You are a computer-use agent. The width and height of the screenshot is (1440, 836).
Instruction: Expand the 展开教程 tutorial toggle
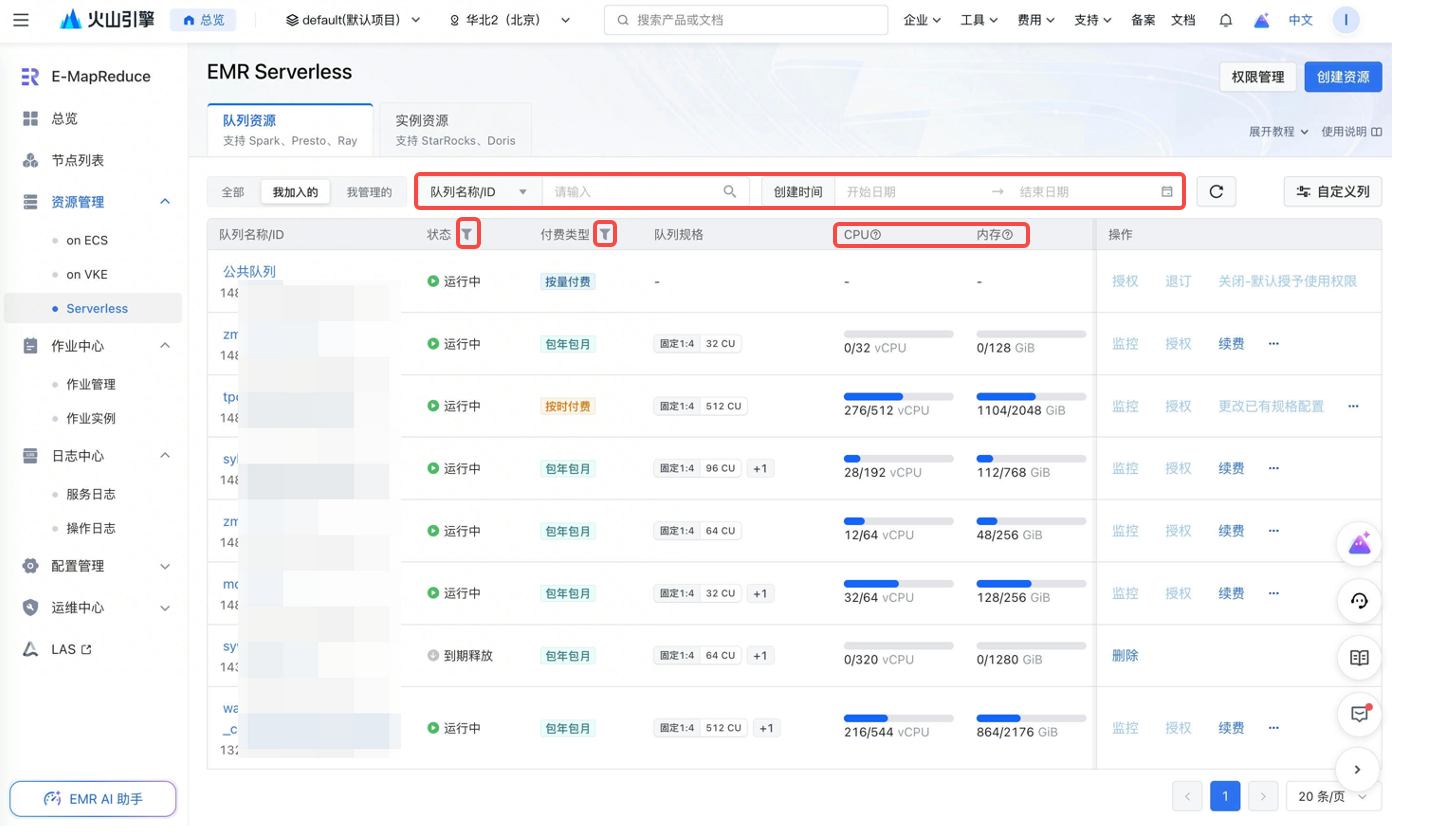pyautogui.click(x=1279, y=132)
